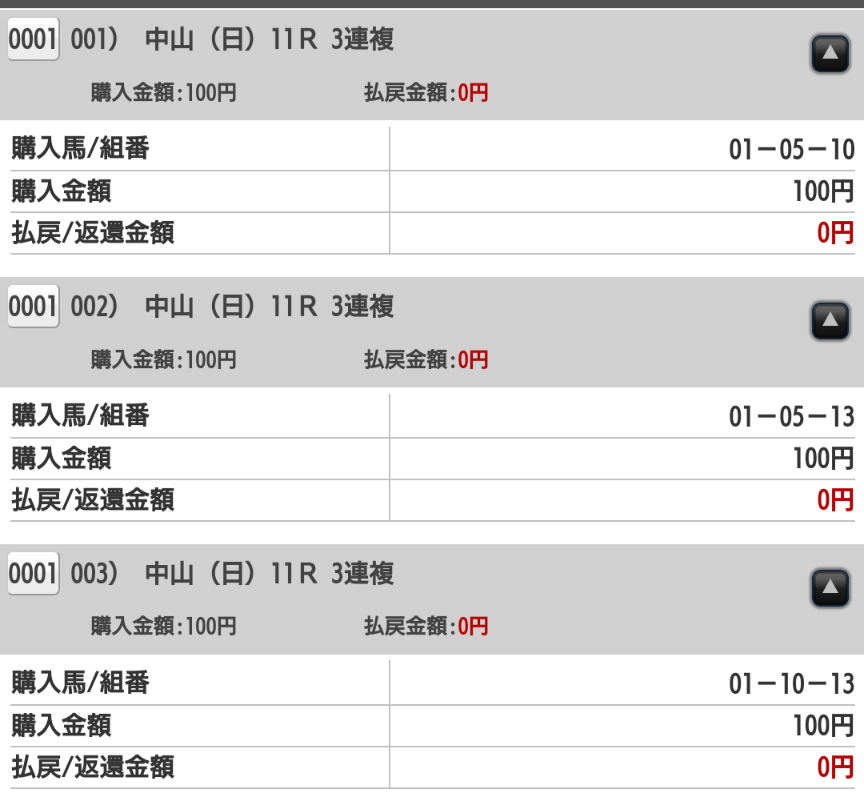Tap the 0001 badge on ticket 003
This screenshot has width=864, height=807.
point(34,574)
